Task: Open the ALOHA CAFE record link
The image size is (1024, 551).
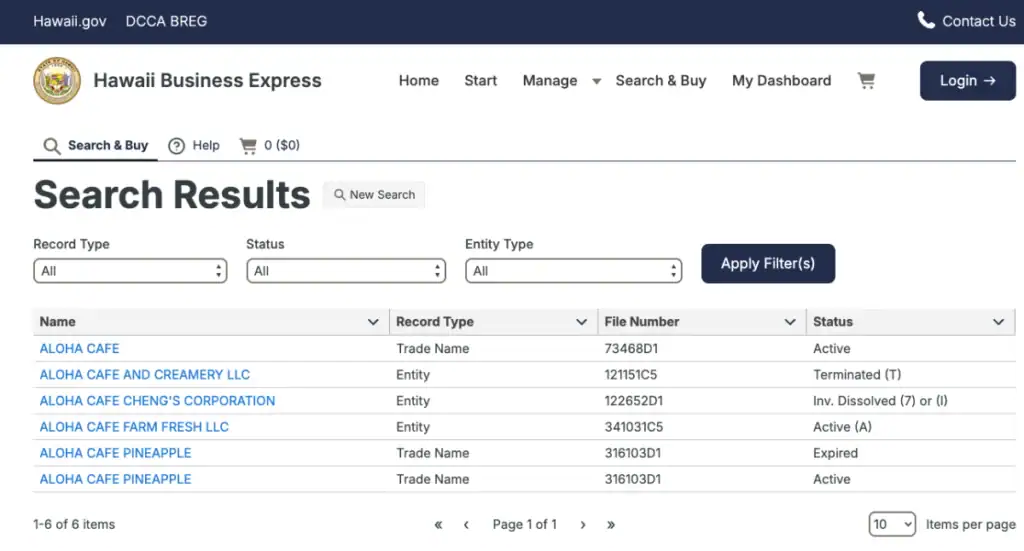Action: (79, 349)
